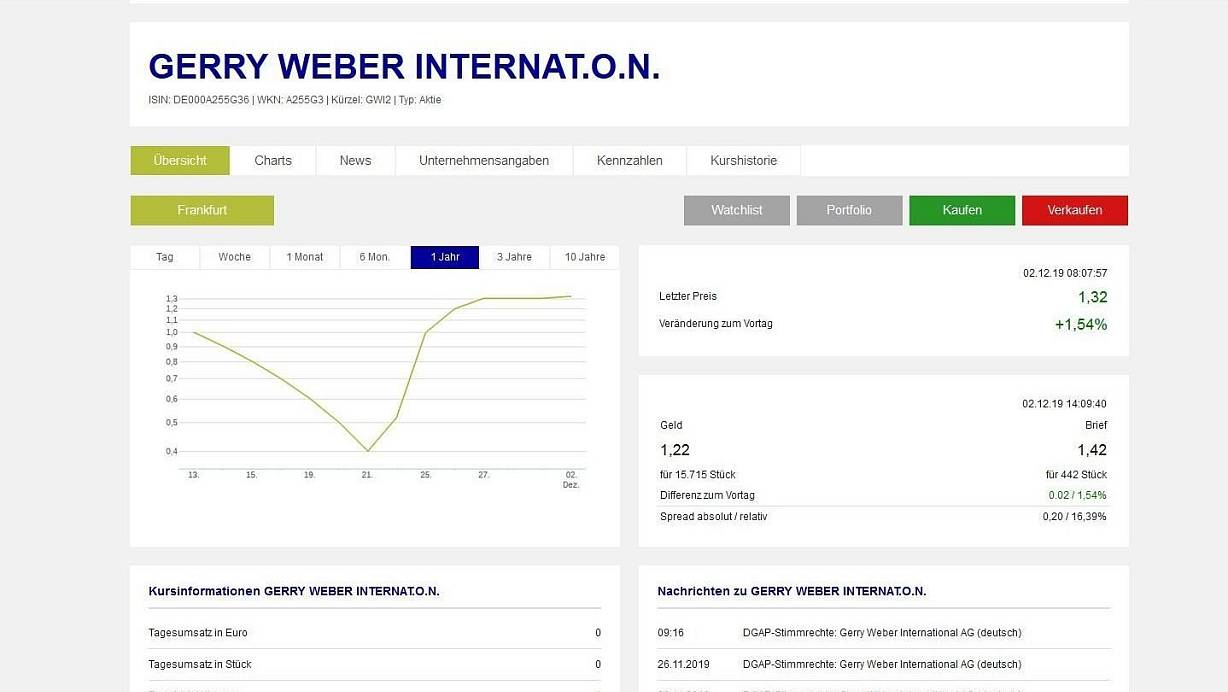Viewport: 1228px width, 692px height.
Task: Select the 1 Jahr chart range
Action: pos(445,257)
